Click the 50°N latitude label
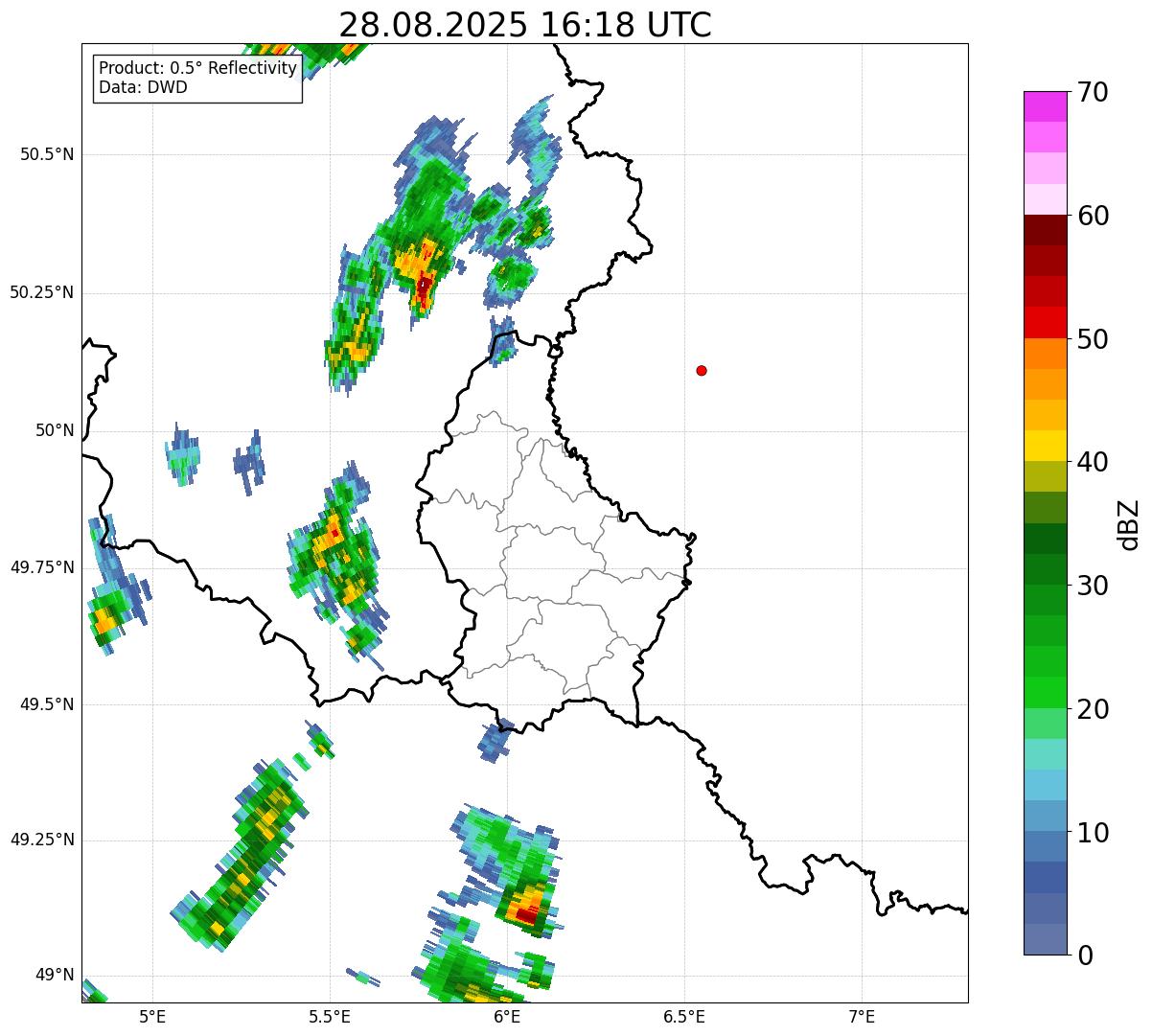This screenshot has height=1036, width=1152. coord(54,430)
